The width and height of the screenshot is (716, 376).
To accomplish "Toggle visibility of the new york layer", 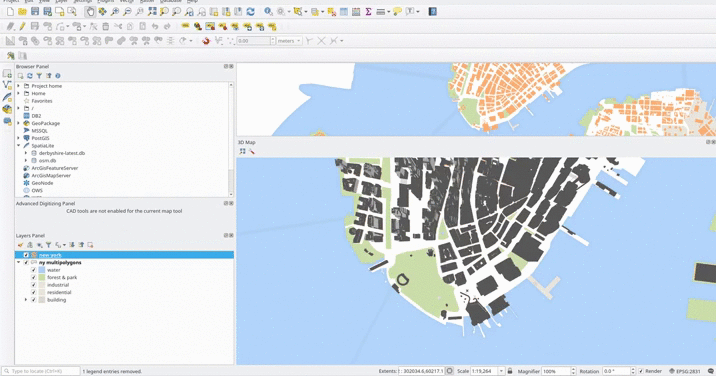I will (26, 255).
